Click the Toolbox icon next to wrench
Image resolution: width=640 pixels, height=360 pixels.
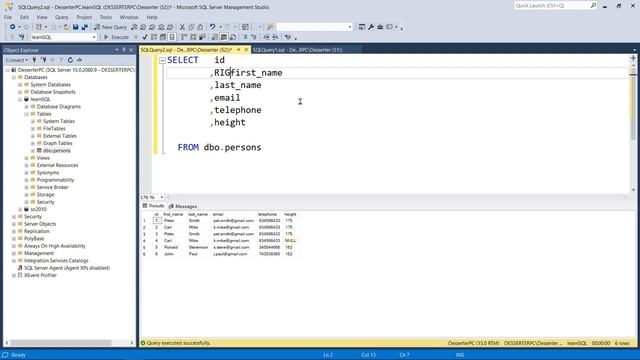[x=380, y=27]
